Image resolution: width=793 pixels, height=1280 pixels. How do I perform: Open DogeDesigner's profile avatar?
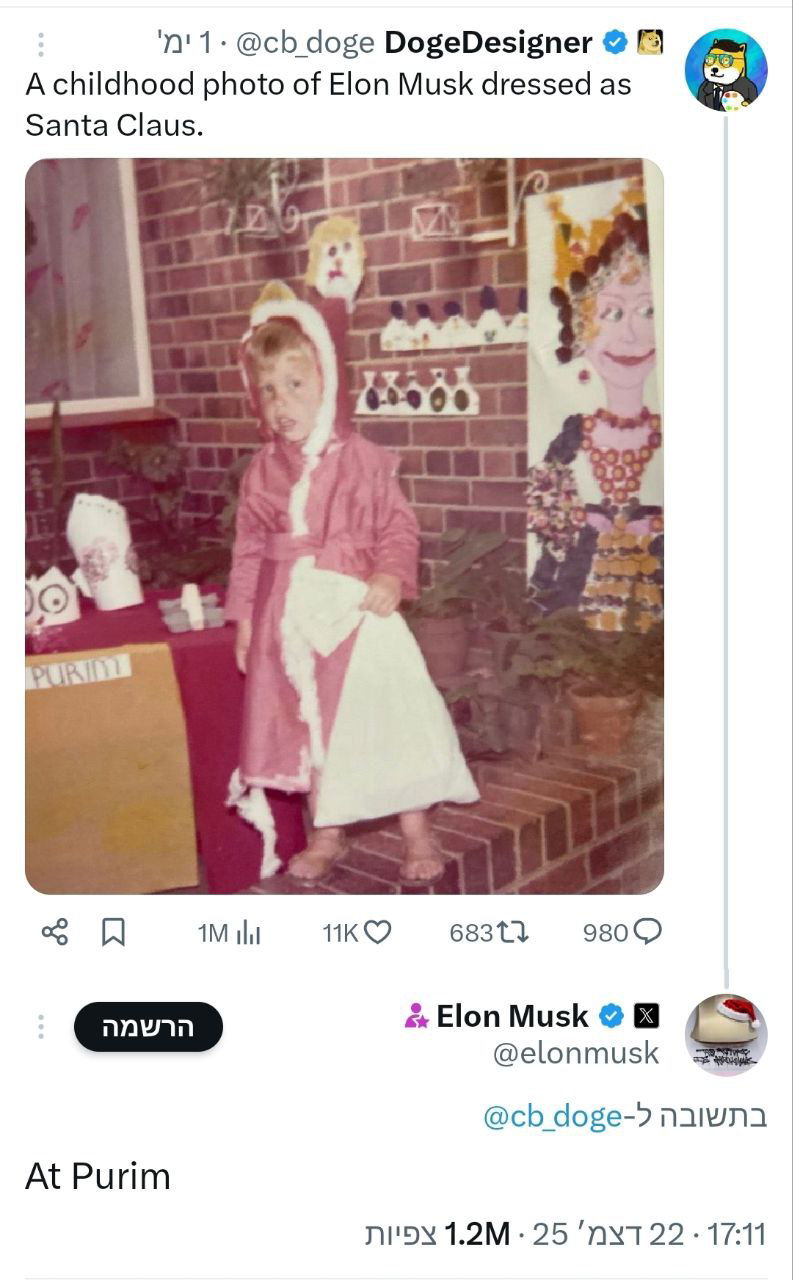pyautogui.click(x=725, y=68)
